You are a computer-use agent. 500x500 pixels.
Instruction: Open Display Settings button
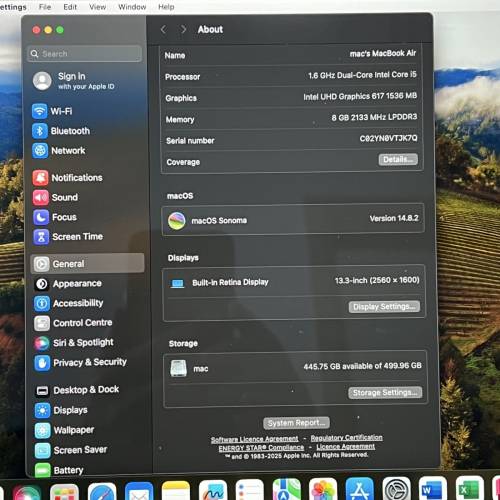(384, 307)
